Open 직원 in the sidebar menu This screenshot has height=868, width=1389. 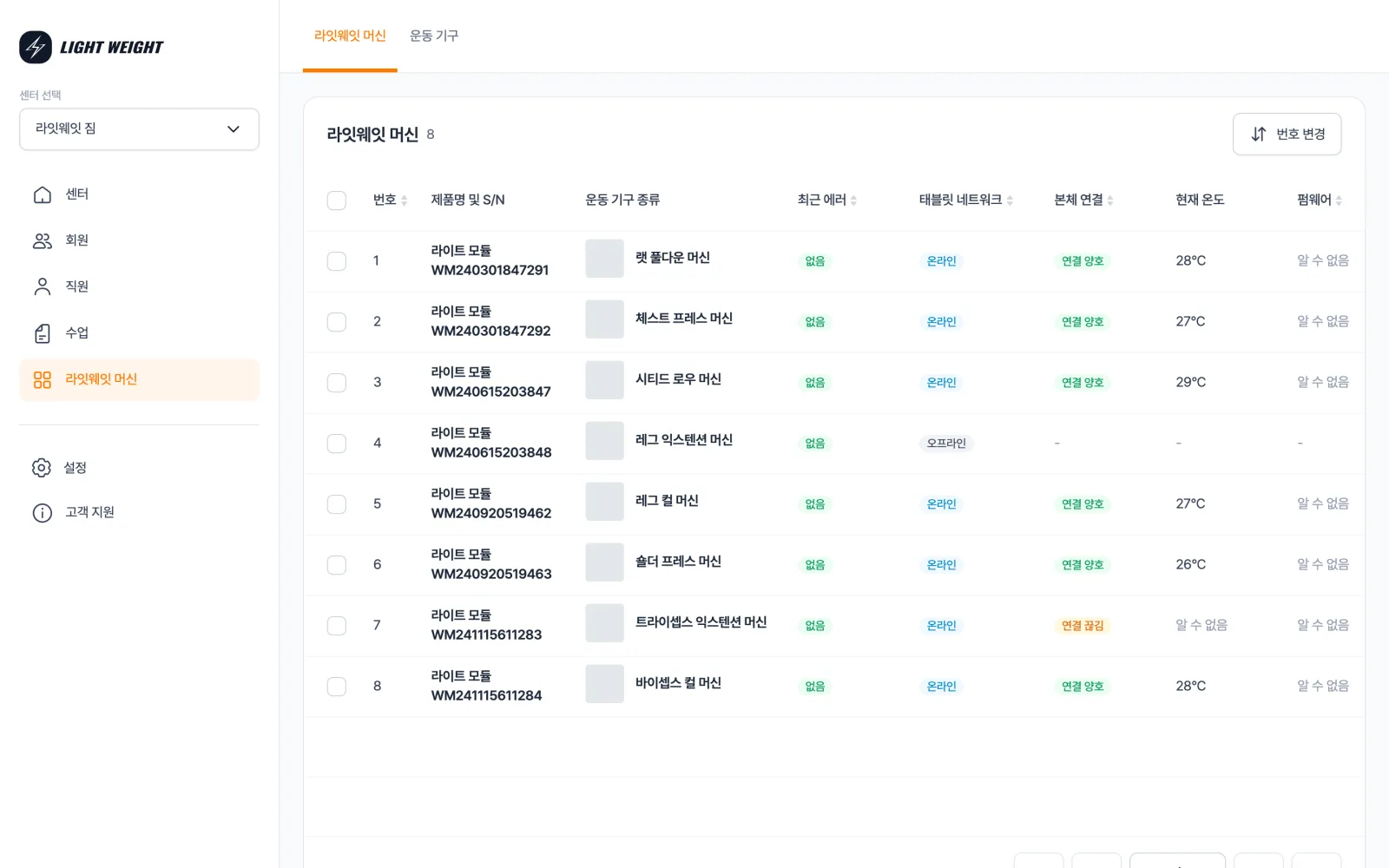click(139, 286)
